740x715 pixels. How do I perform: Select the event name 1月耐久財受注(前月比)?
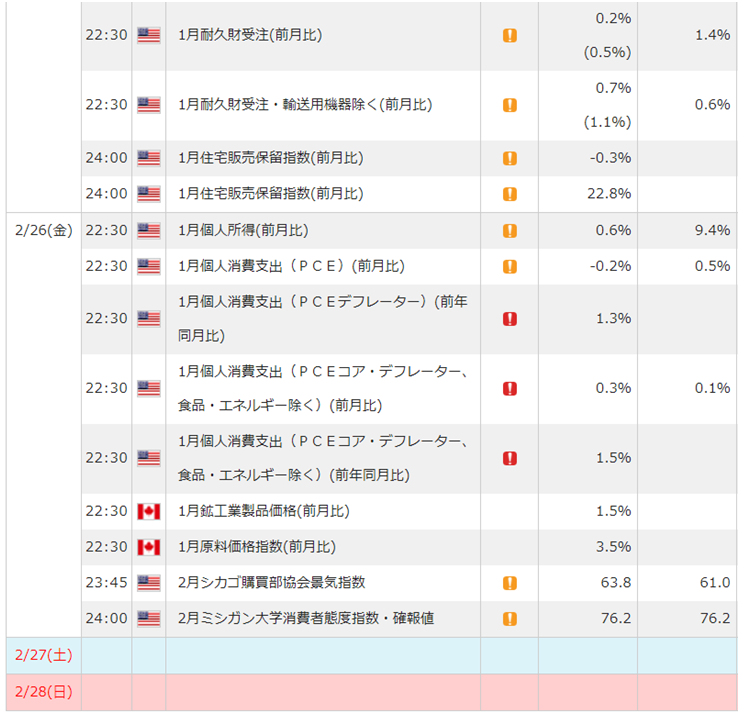pos(250,35)
